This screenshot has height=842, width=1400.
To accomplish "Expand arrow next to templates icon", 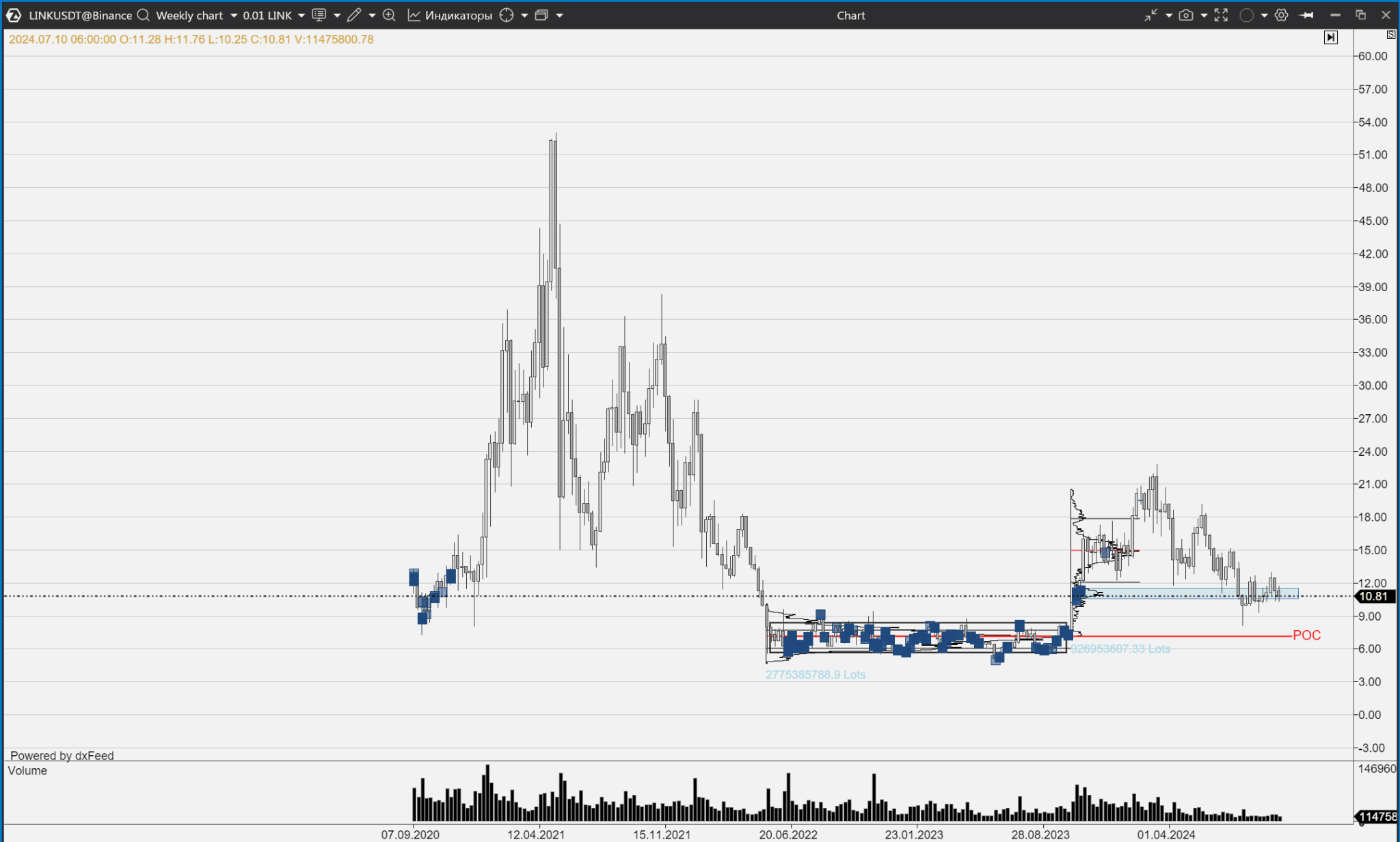I will (x=337, y=15).
